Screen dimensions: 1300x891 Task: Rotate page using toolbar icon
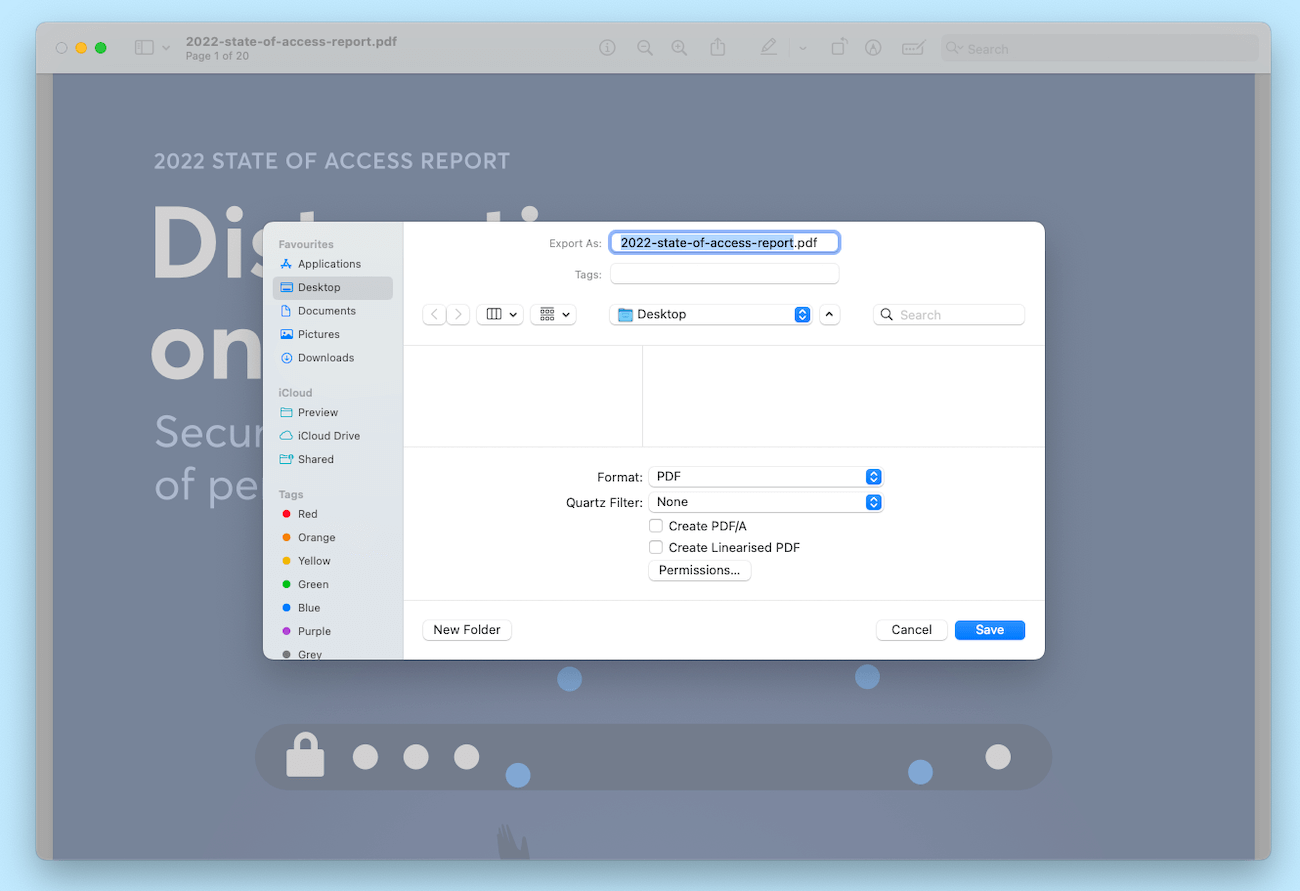coord(839,47)
